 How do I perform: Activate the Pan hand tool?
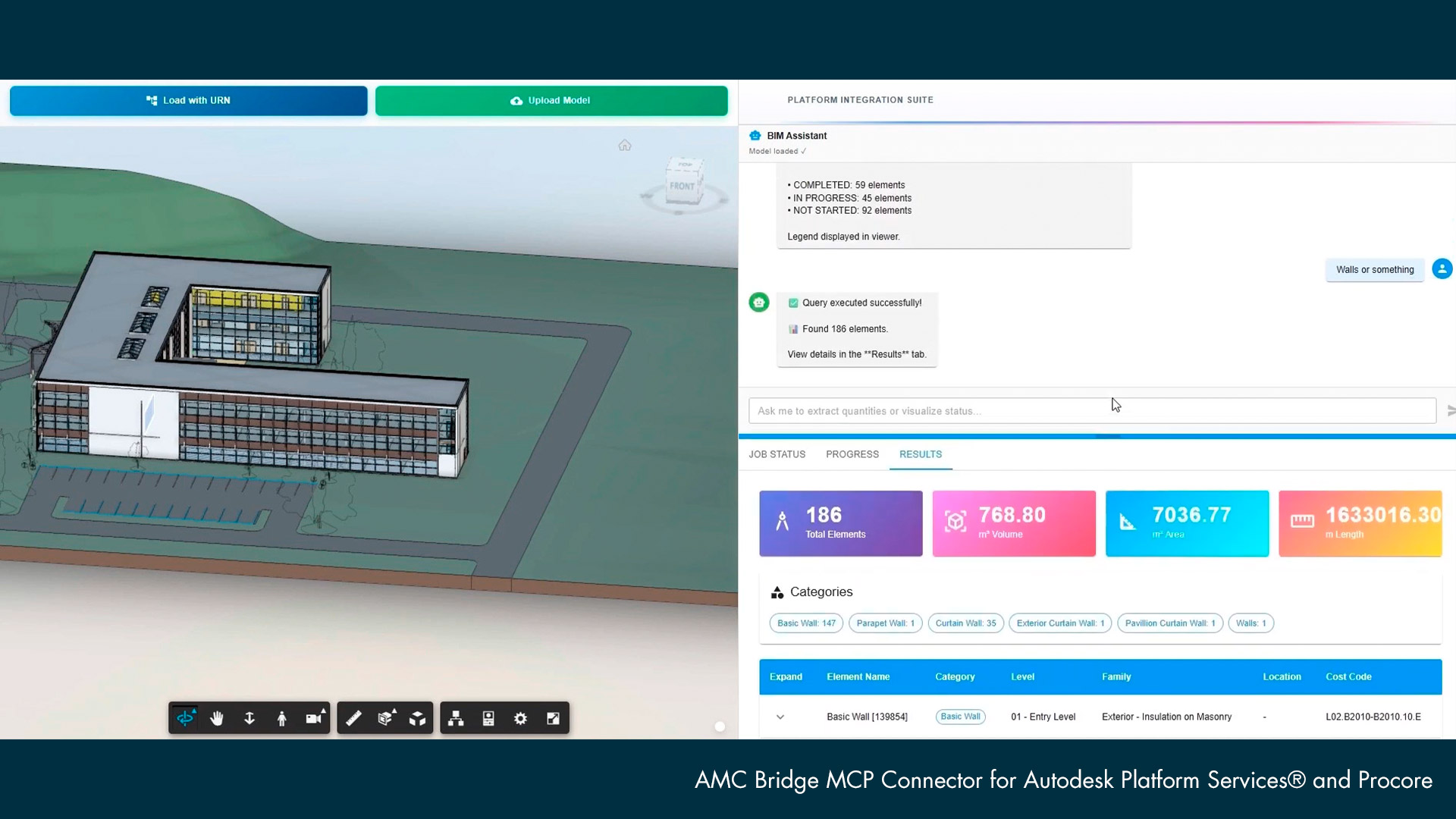(217, 718)
